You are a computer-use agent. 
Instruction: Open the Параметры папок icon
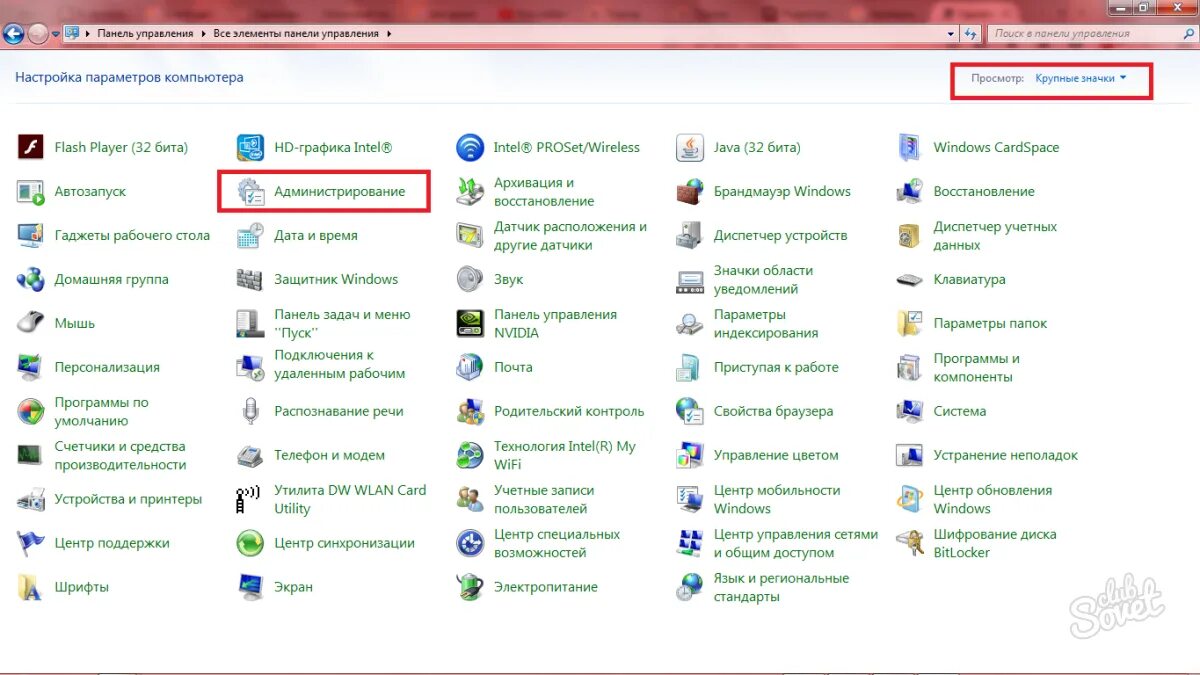tap(910, 323)
